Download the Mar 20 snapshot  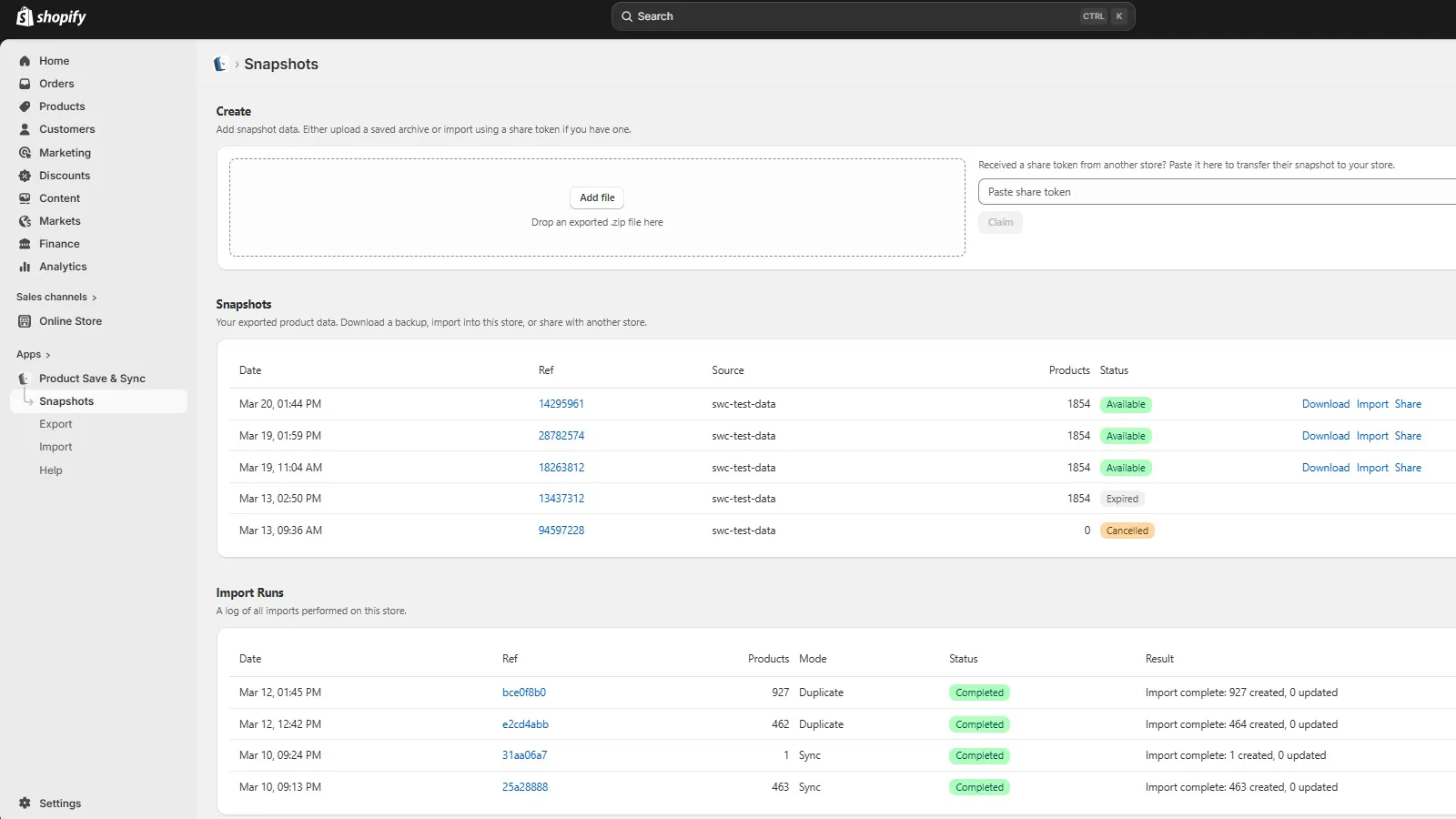[x=1325, y=403]
